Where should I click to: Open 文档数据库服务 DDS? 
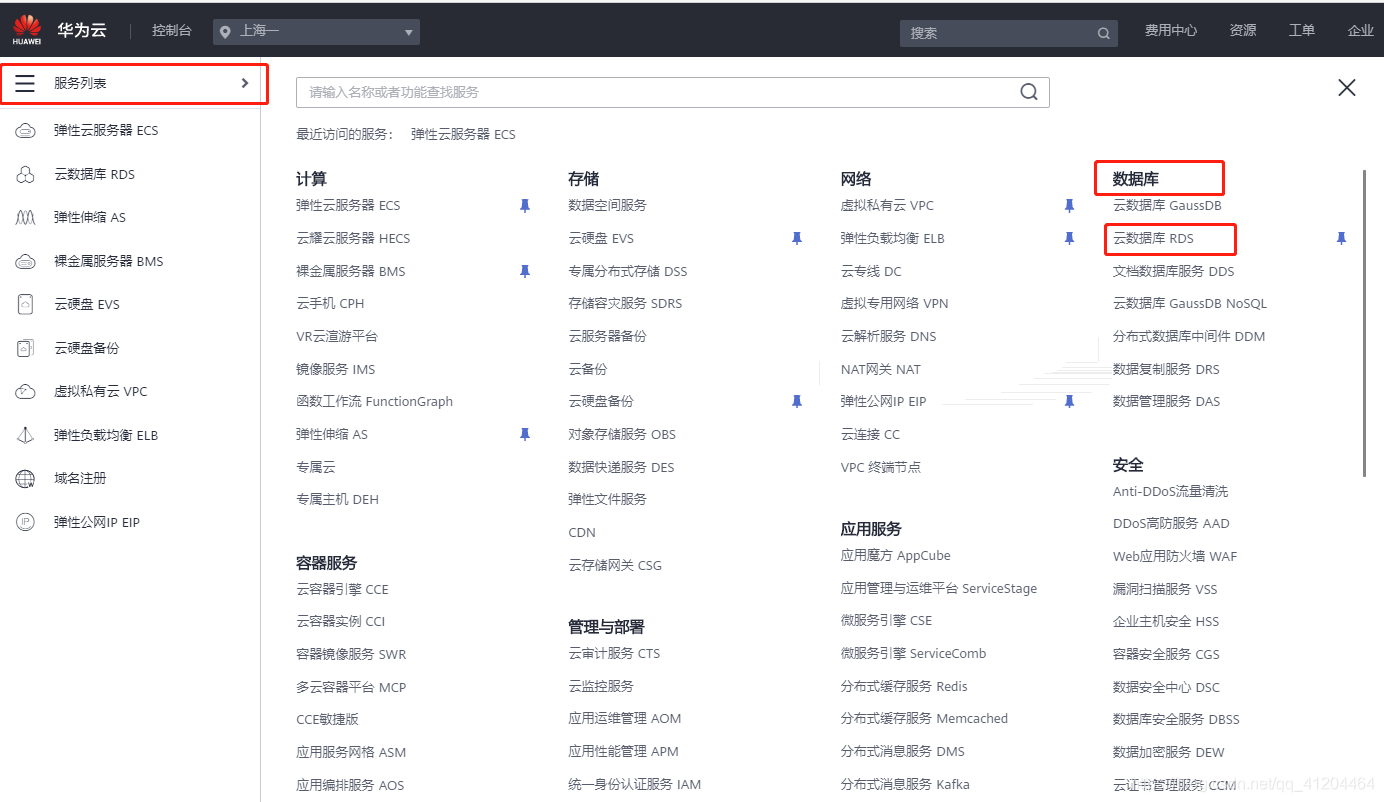tap(1174, 271)
